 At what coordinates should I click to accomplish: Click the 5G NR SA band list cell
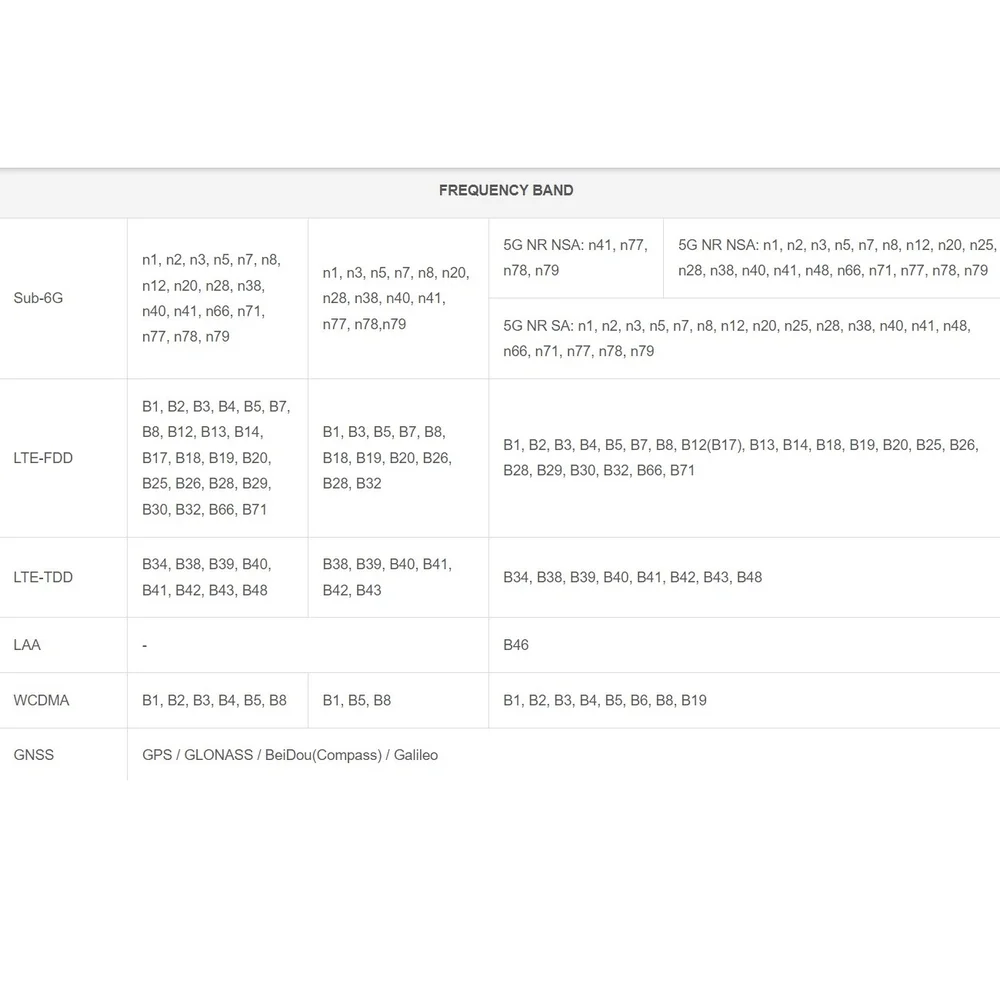[x=737, y=339]
